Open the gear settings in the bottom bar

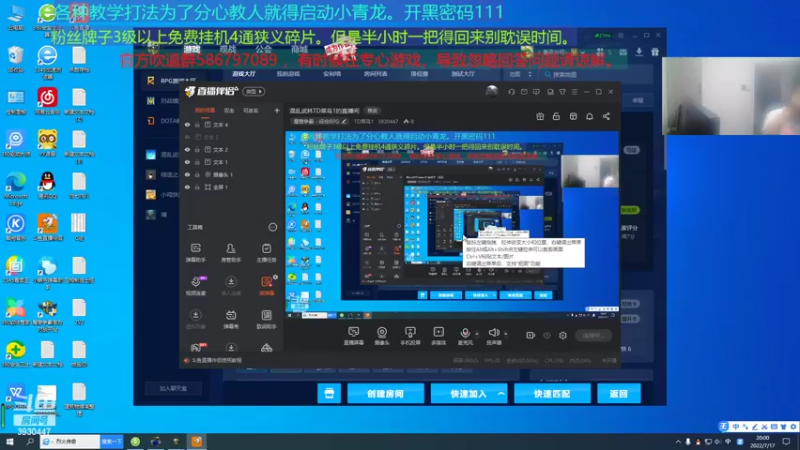[x=563, y=335]
